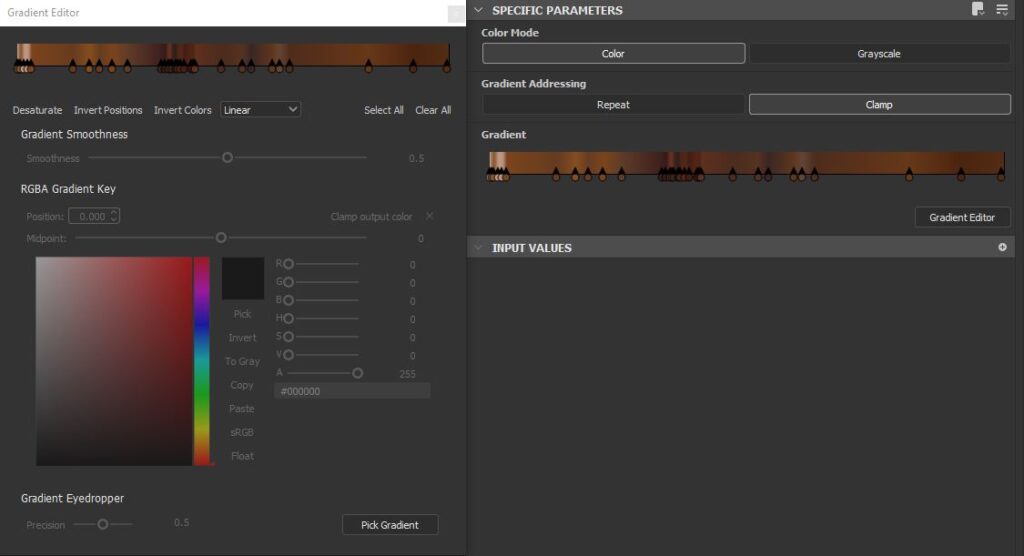Click the alpha value 255

[x=408, y=374]
